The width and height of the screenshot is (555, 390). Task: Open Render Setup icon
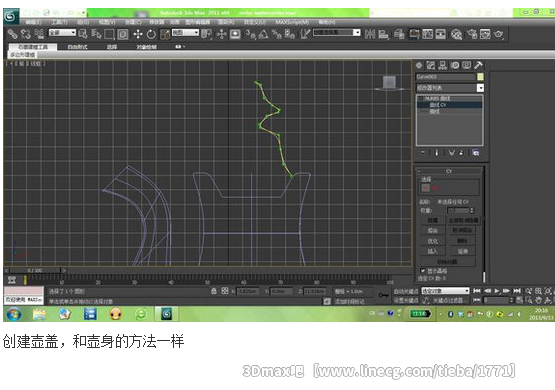click(x=472, y=34)
